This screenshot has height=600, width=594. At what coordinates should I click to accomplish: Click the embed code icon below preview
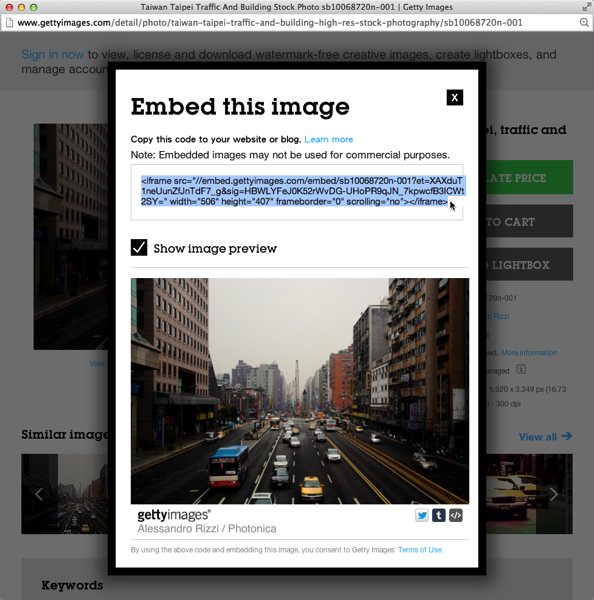coord(455,515)
